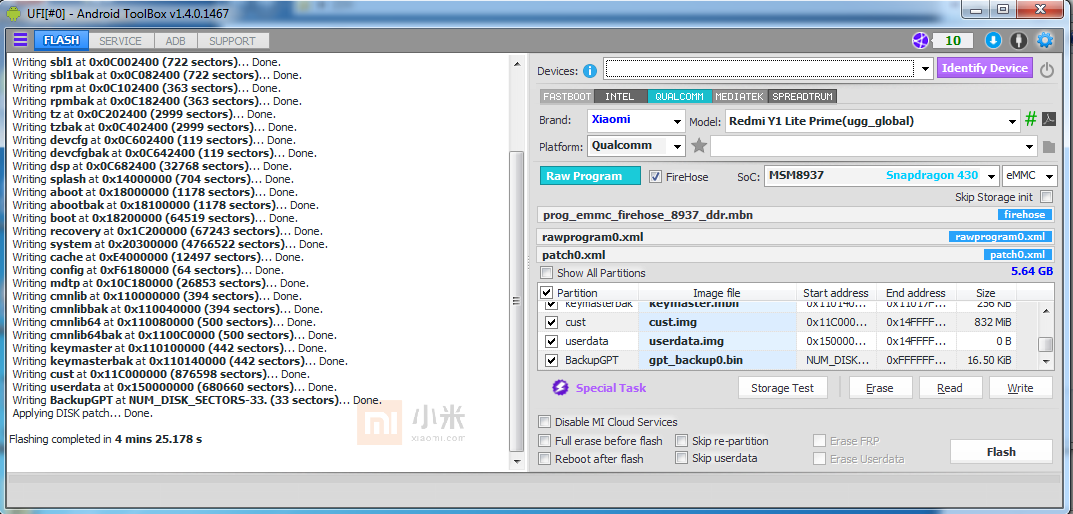
Task: Click the Devices input field
Action: [x=760, y=69]
